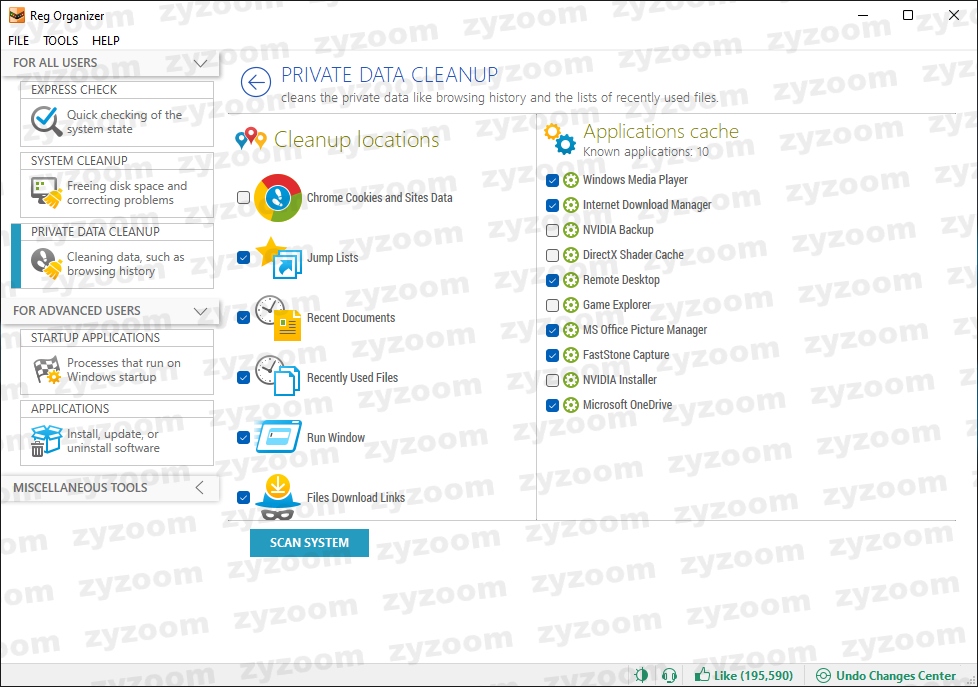Screen dimensions: 978x687
Task: Uncheck the Recent Documents checkbox
Action: pyautogui.click(x=244, y=318)
